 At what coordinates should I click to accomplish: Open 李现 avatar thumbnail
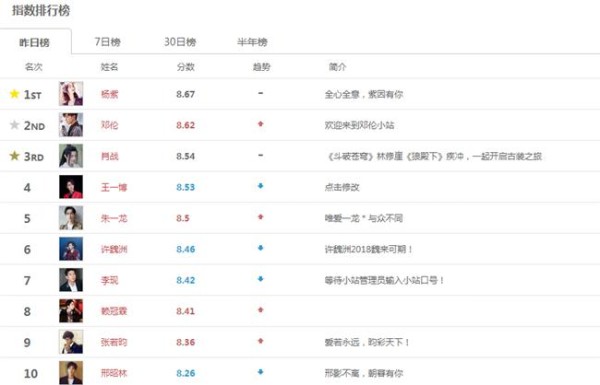tap(71, 280)
